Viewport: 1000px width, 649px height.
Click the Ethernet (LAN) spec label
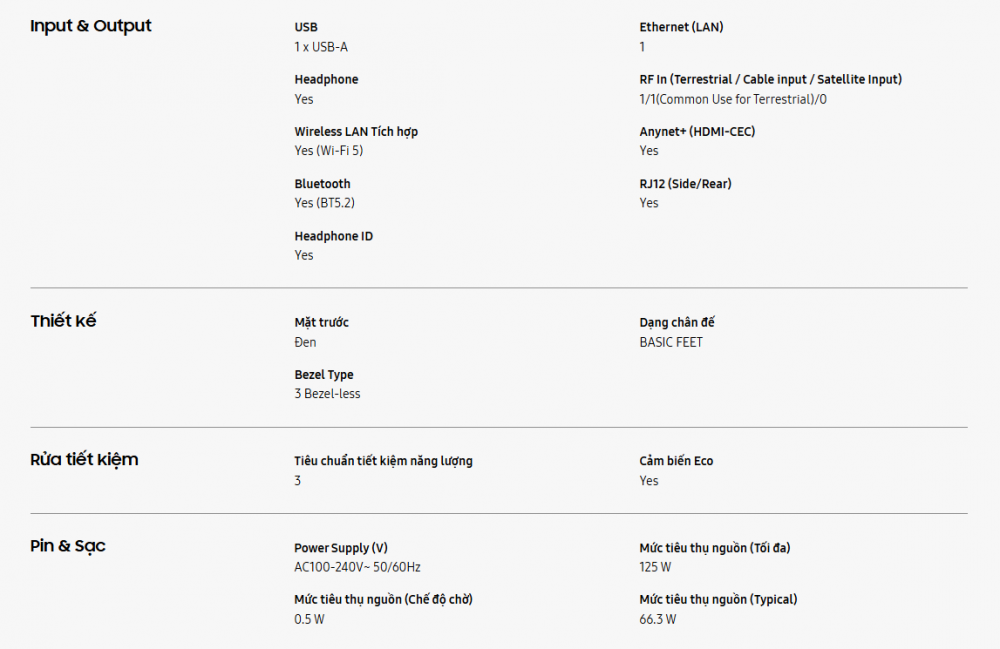point(681,27)
